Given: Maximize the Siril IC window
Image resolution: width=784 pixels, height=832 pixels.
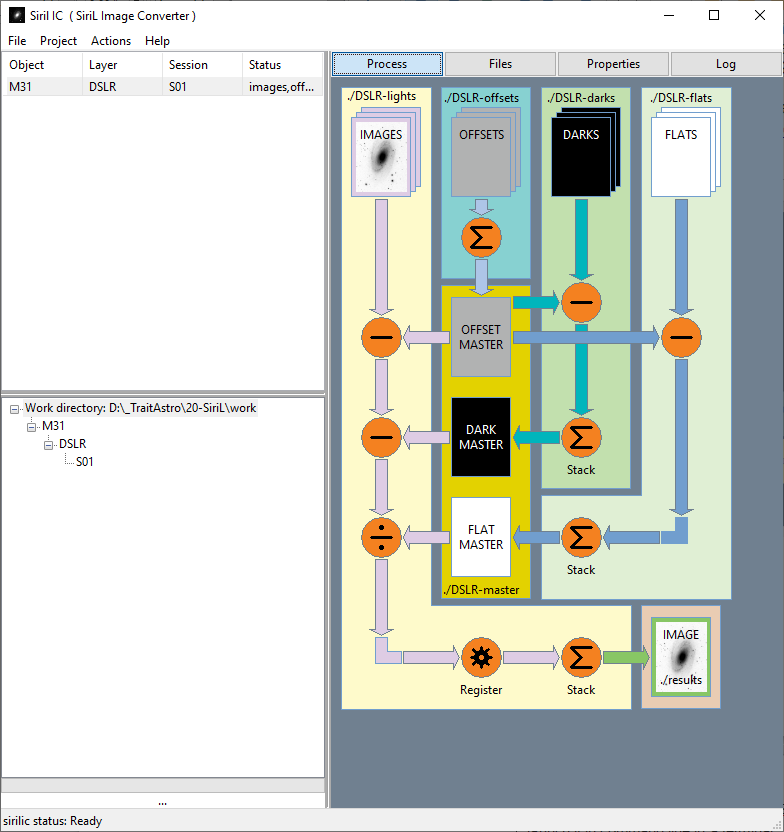Looking at the screenshot, I should (x=714, y=15).
